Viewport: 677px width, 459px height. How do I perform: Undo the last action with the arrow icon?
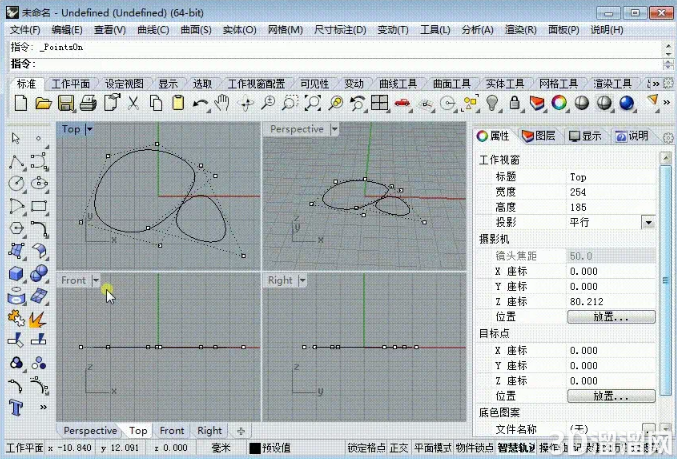[200, 104]
